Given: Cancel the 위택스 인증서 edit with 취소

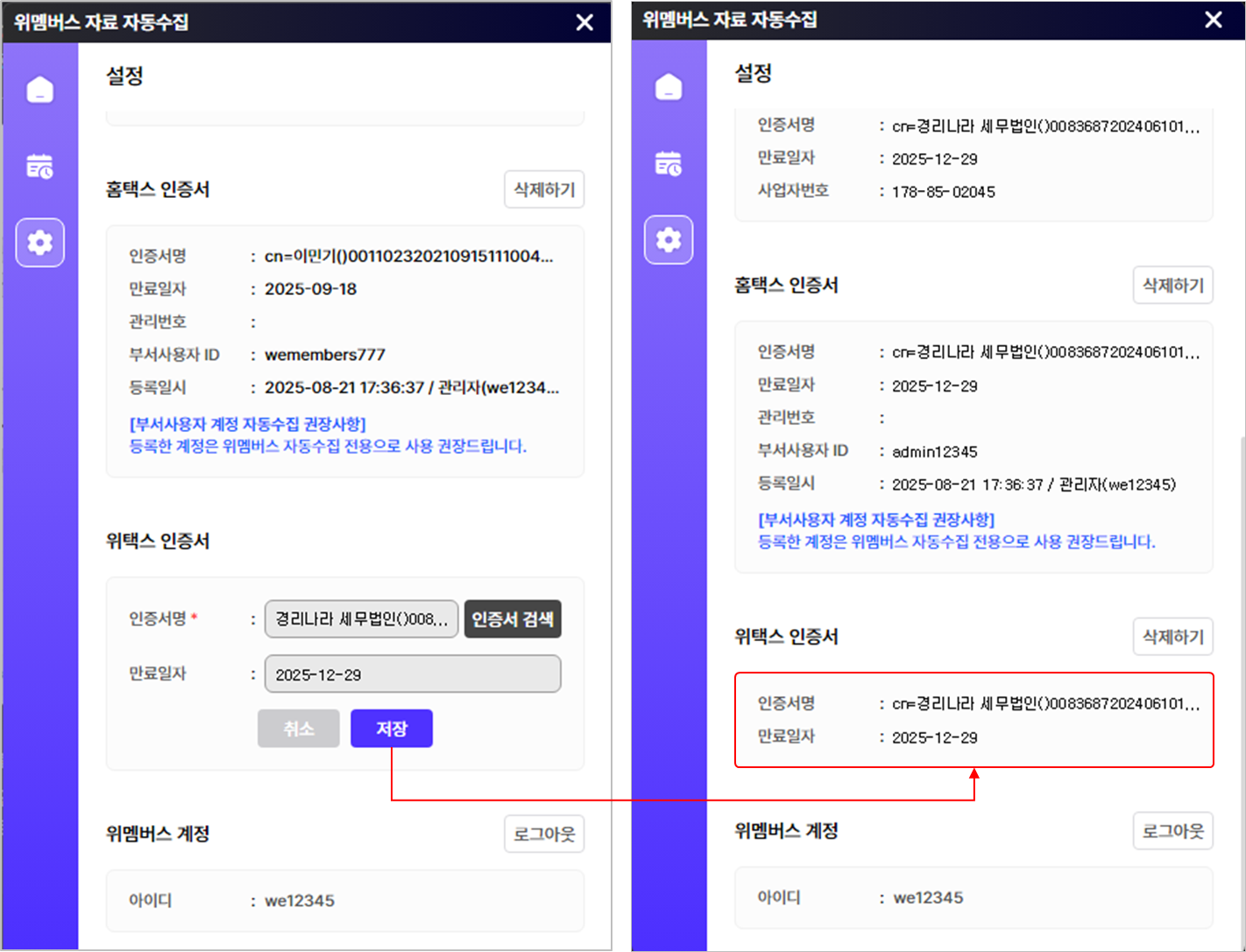Looking at the screenshot, I should point(299,729).
